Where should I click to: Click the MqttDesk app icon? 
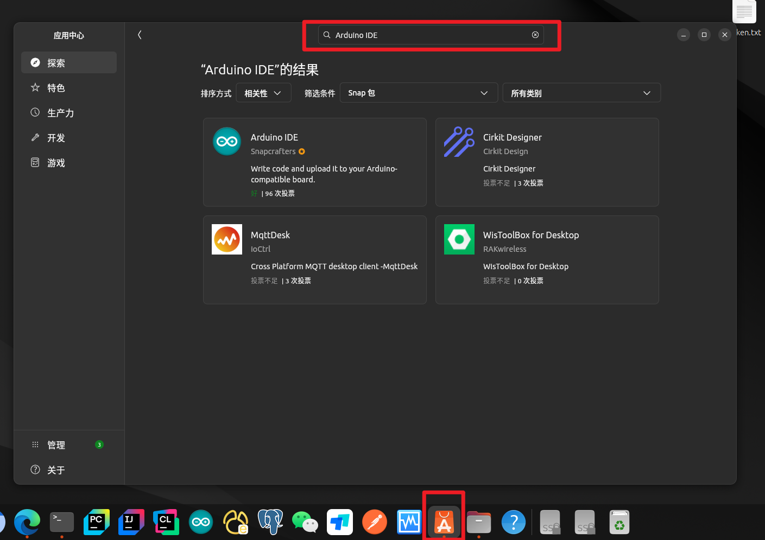227,240
